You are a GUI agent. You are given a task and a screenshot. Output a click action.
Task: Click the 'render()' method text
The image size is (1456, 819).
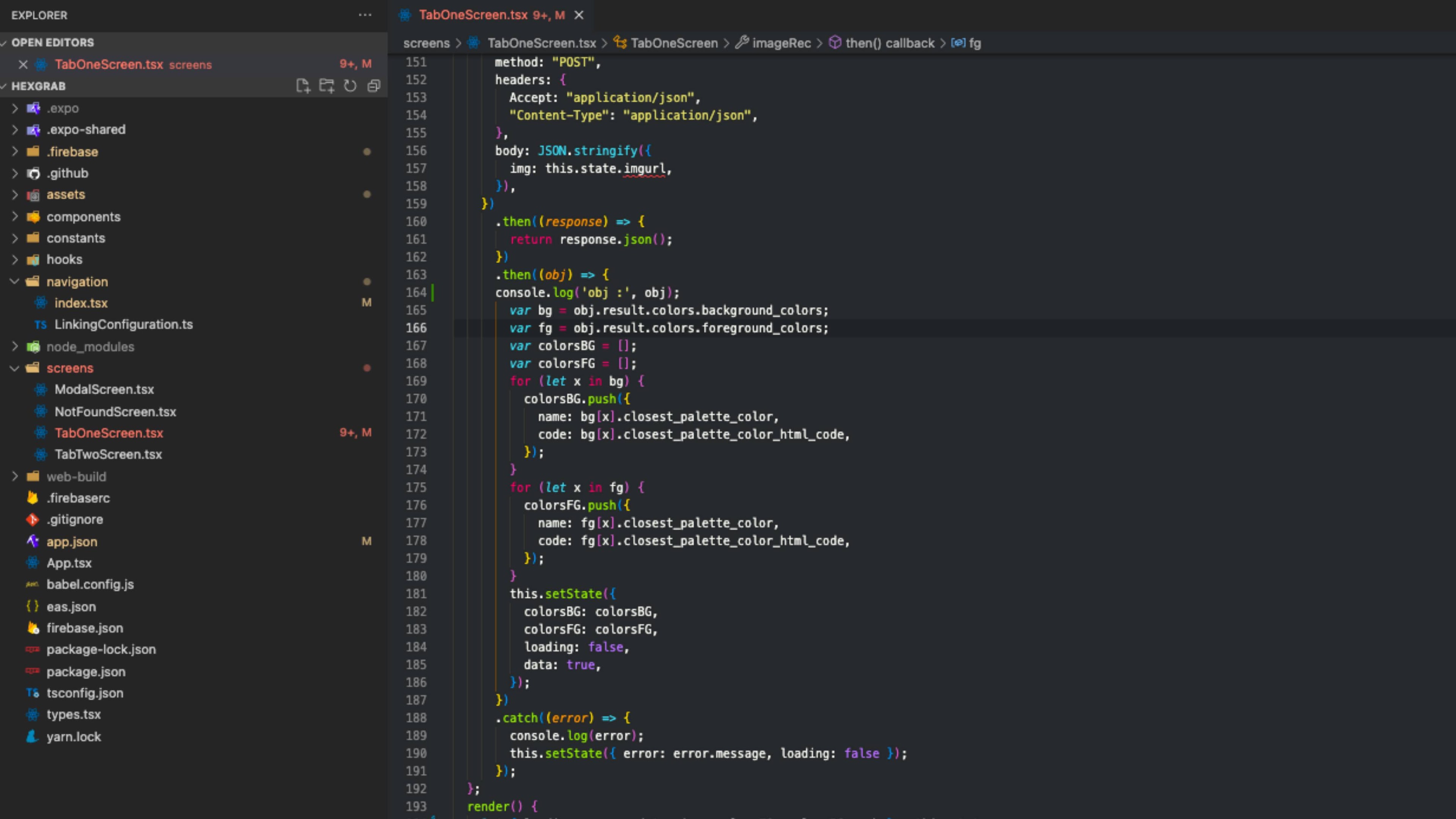pos(495,806)
